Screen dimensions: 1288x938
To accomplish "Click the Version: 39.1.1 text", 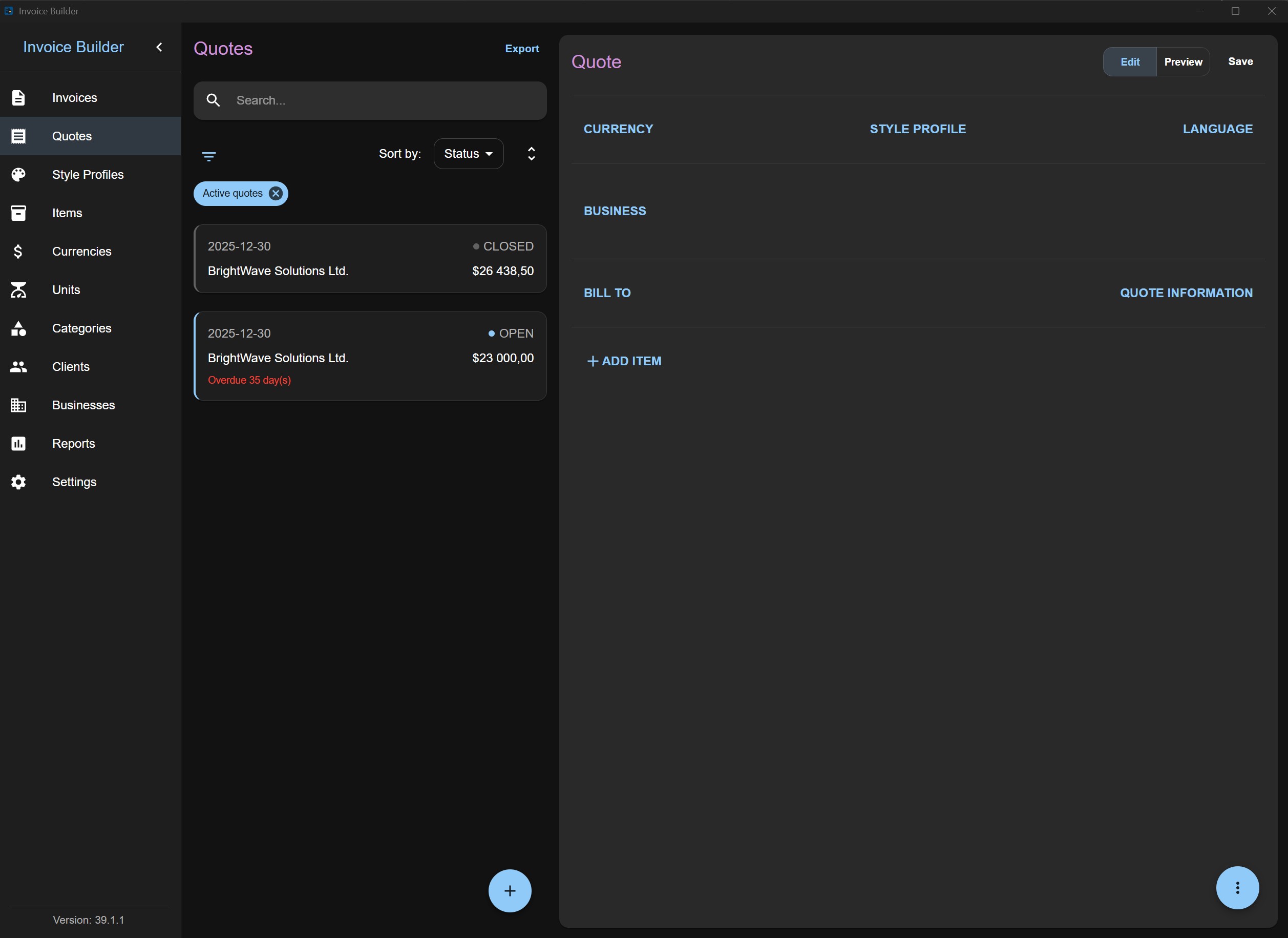I will click(x=89, y=920).
